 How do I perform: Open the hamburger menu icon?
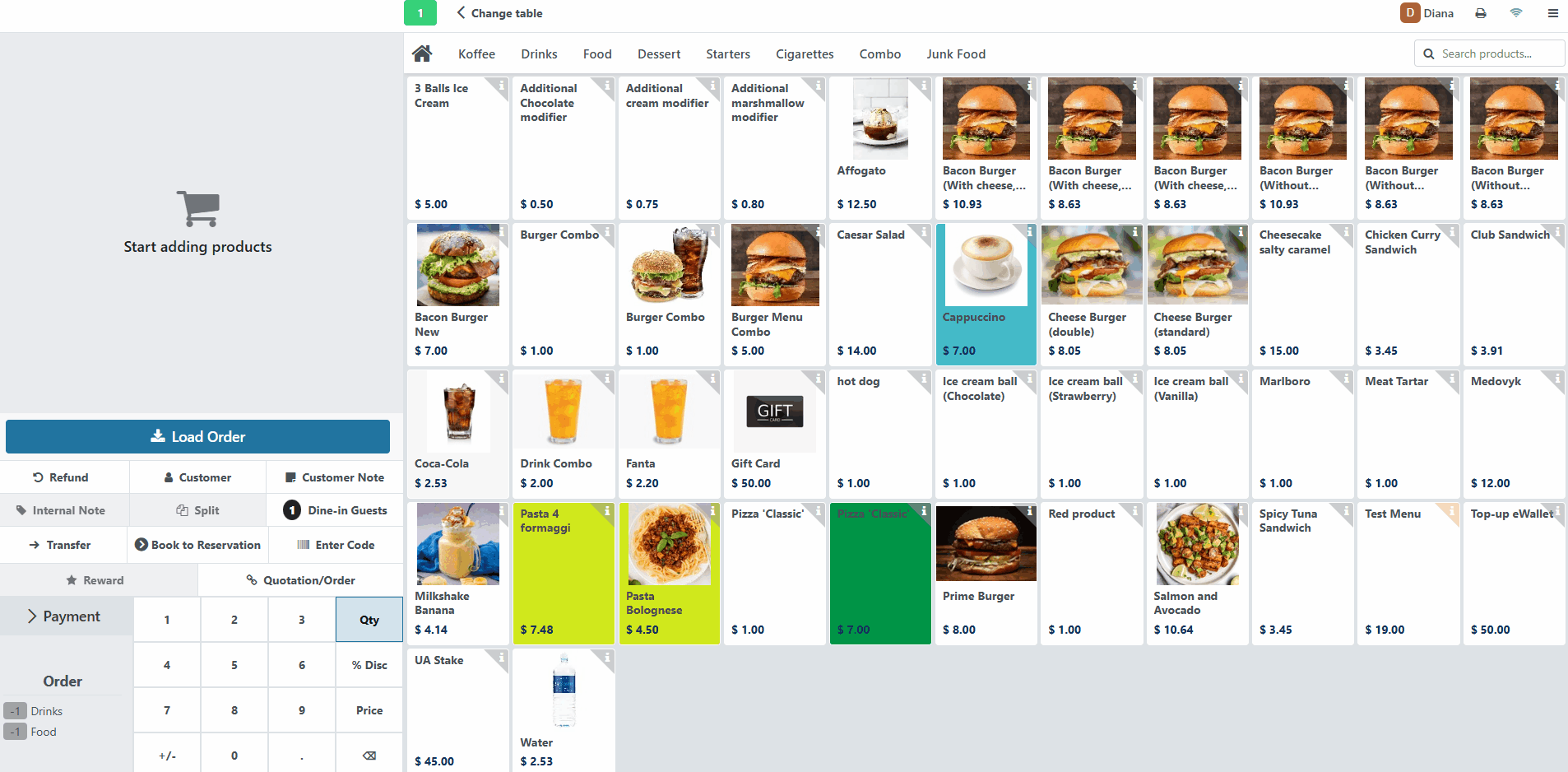[x=1553, y=13]
